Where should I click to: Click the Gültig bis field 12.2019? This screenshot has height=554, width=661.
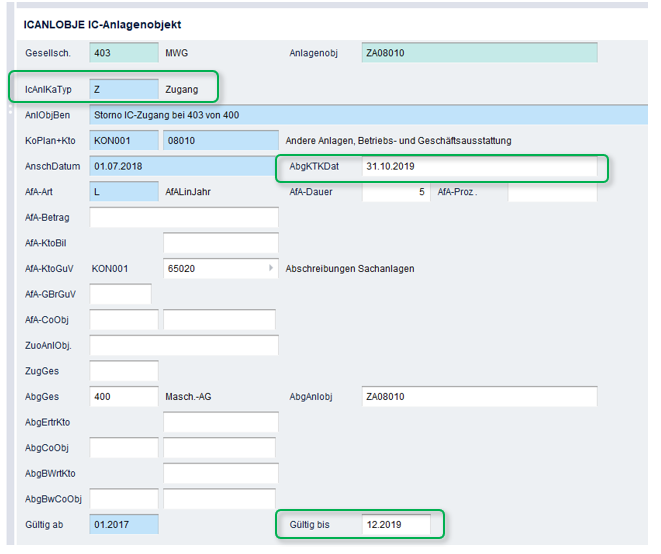(x=396, y=524)
